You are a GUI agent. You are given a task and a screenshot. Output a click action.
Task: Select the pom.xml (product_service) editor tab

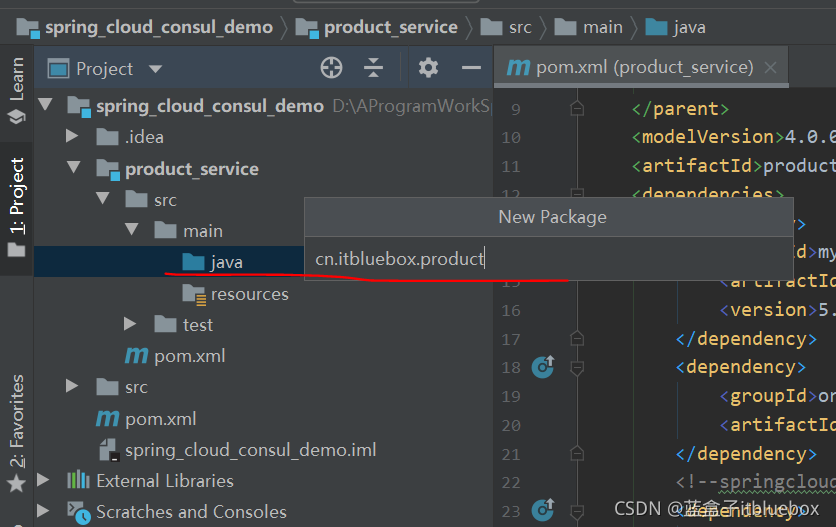(x=641, y=67)
